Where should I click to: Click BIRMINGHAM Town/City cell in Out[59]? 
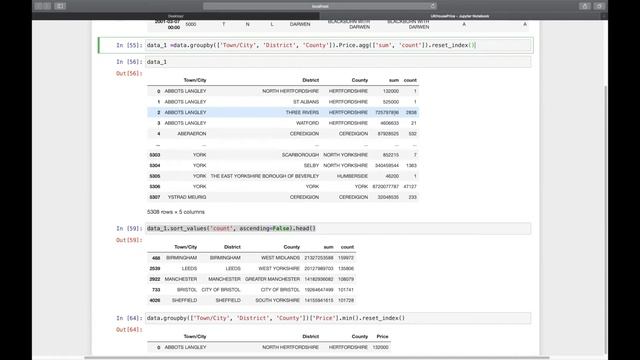(x=182, y=258)
